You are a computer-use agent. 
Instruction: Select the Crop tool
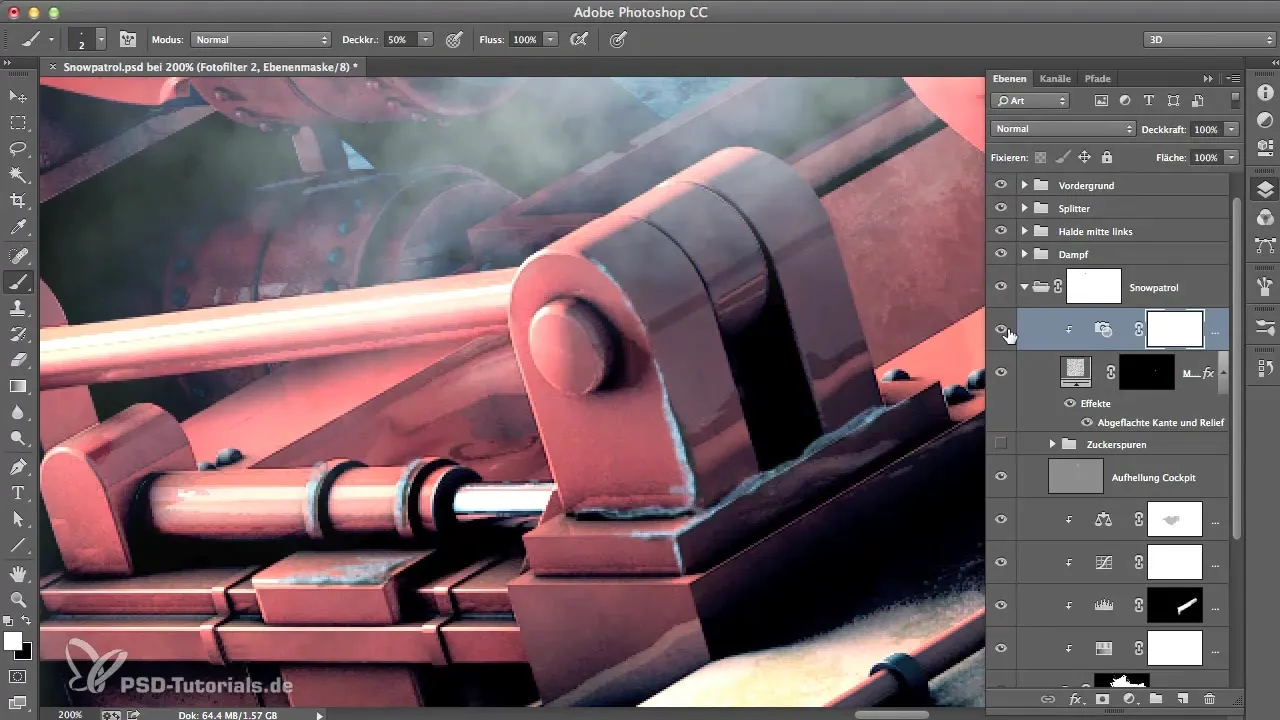pyautogui.click(x=17, y=201)
